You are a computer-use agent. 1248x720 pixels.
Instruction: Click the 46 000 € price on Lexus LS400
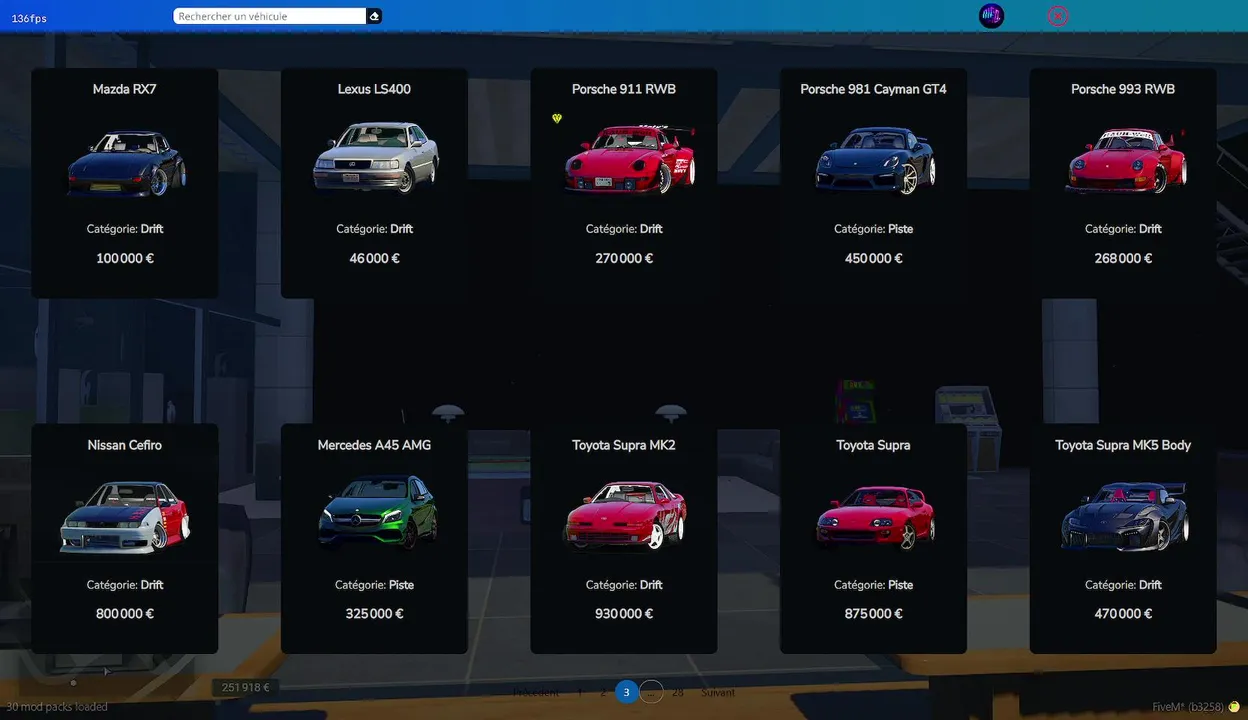[374, 258]
